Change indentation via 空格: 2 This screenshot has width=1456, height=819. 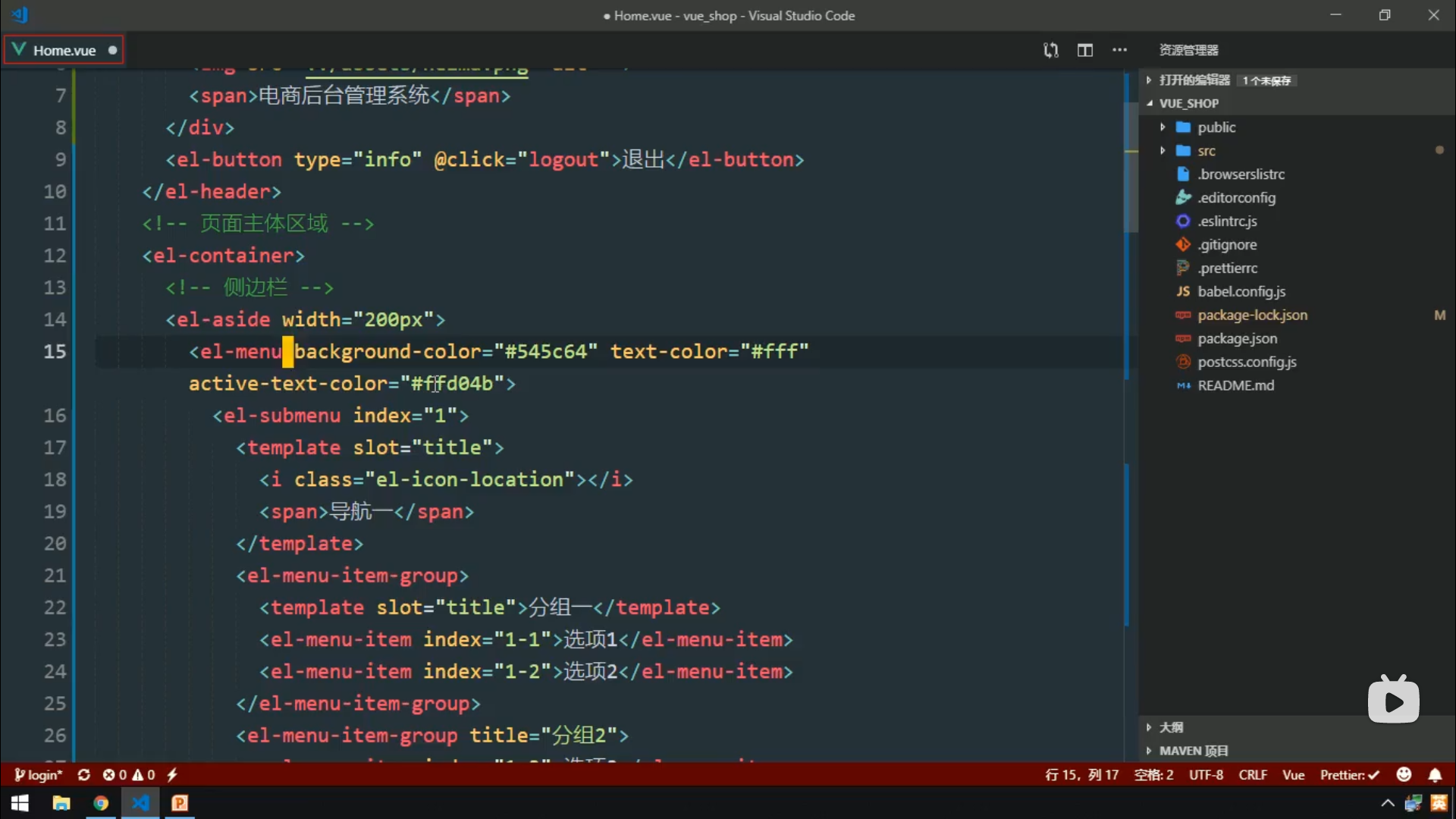tap(1153, 774)
